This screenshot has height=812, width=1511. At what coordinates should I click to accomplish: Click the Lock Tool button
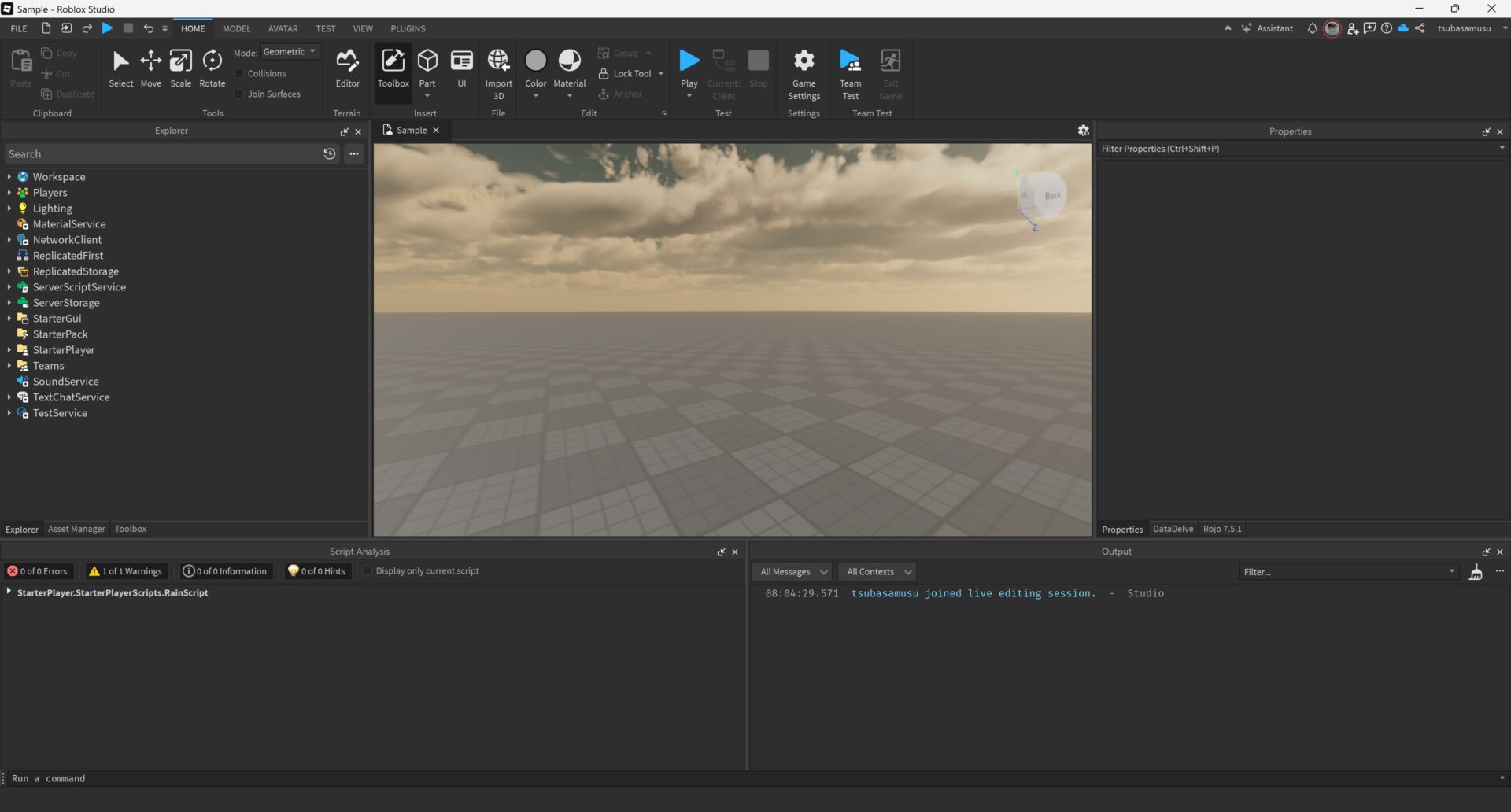click(x=625, y=73)
